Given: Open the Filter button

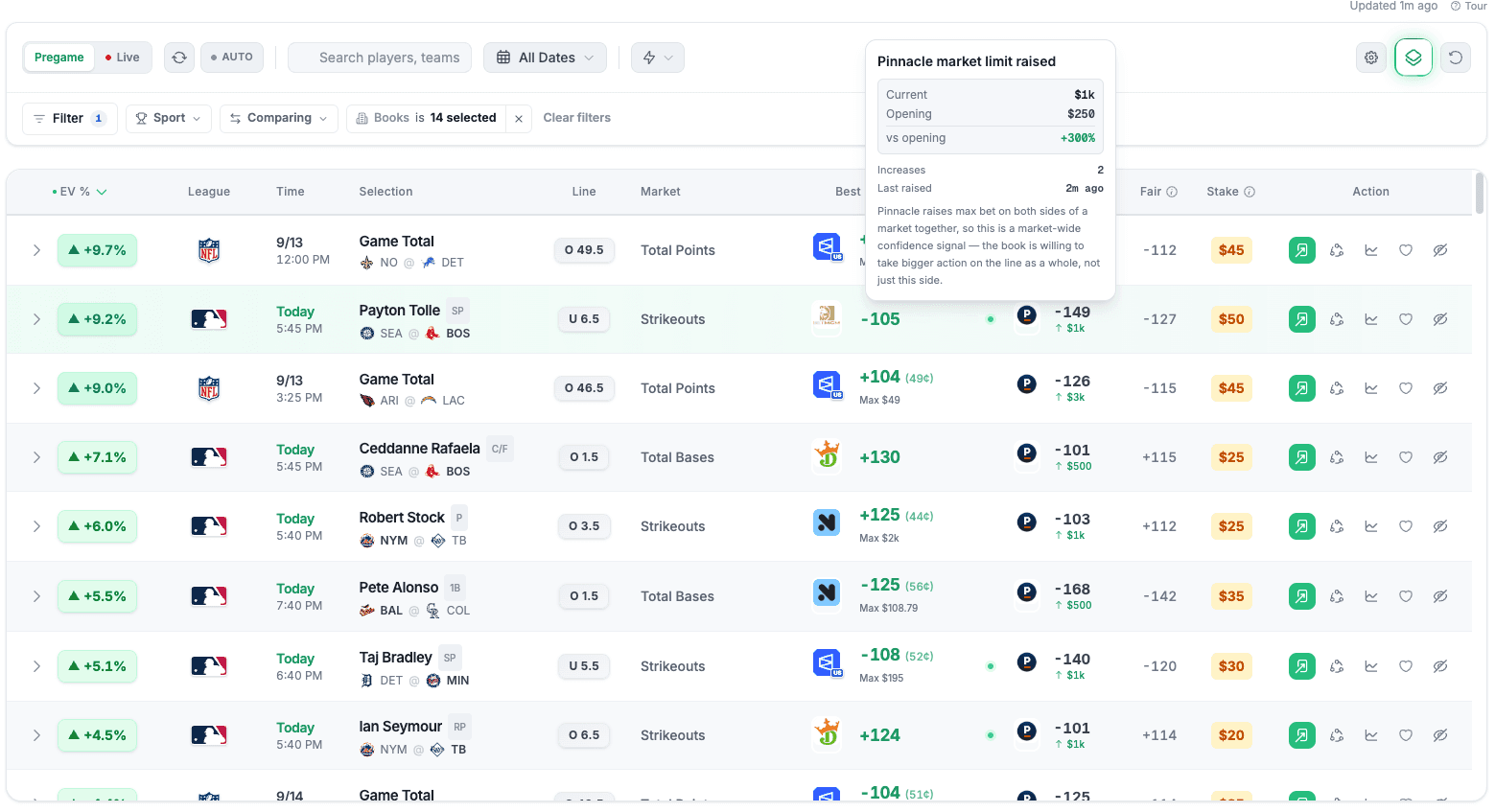Looking at the screenshot, I should [69, 118].
